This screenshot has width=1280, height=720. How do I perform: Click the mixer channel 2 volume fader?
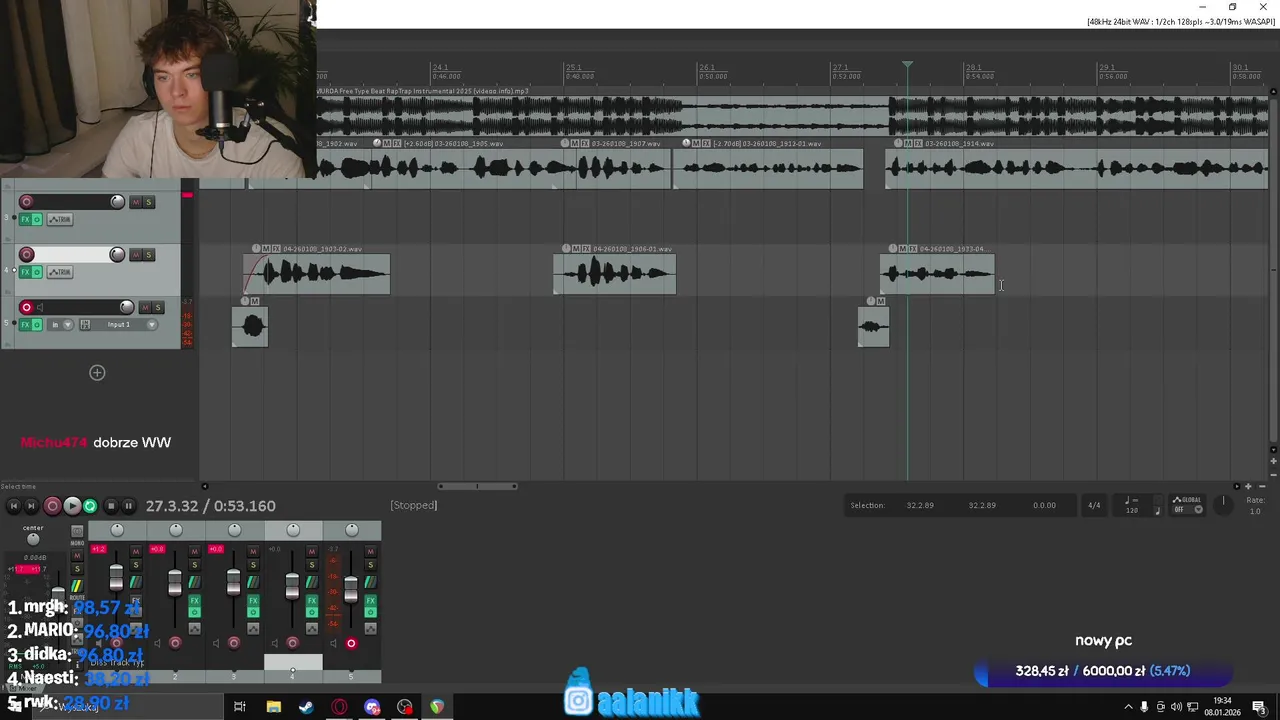(x=175, y=583)
